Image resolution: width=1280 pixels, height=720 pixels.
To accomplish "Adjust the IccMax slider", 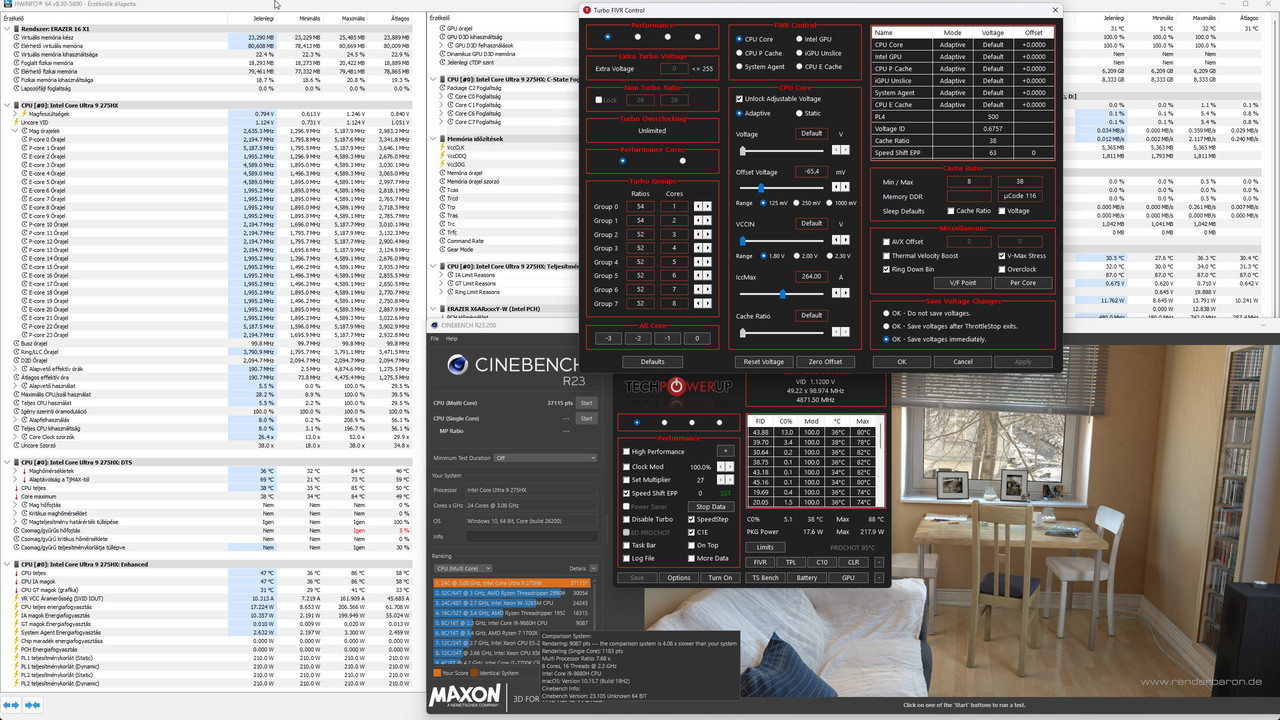I will (782, 294).
